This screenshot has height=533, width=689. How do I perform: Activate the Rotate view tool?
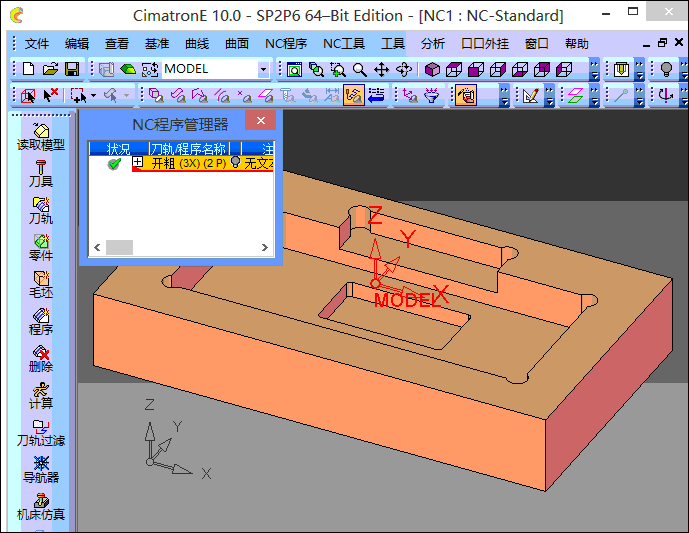[403, 69]
